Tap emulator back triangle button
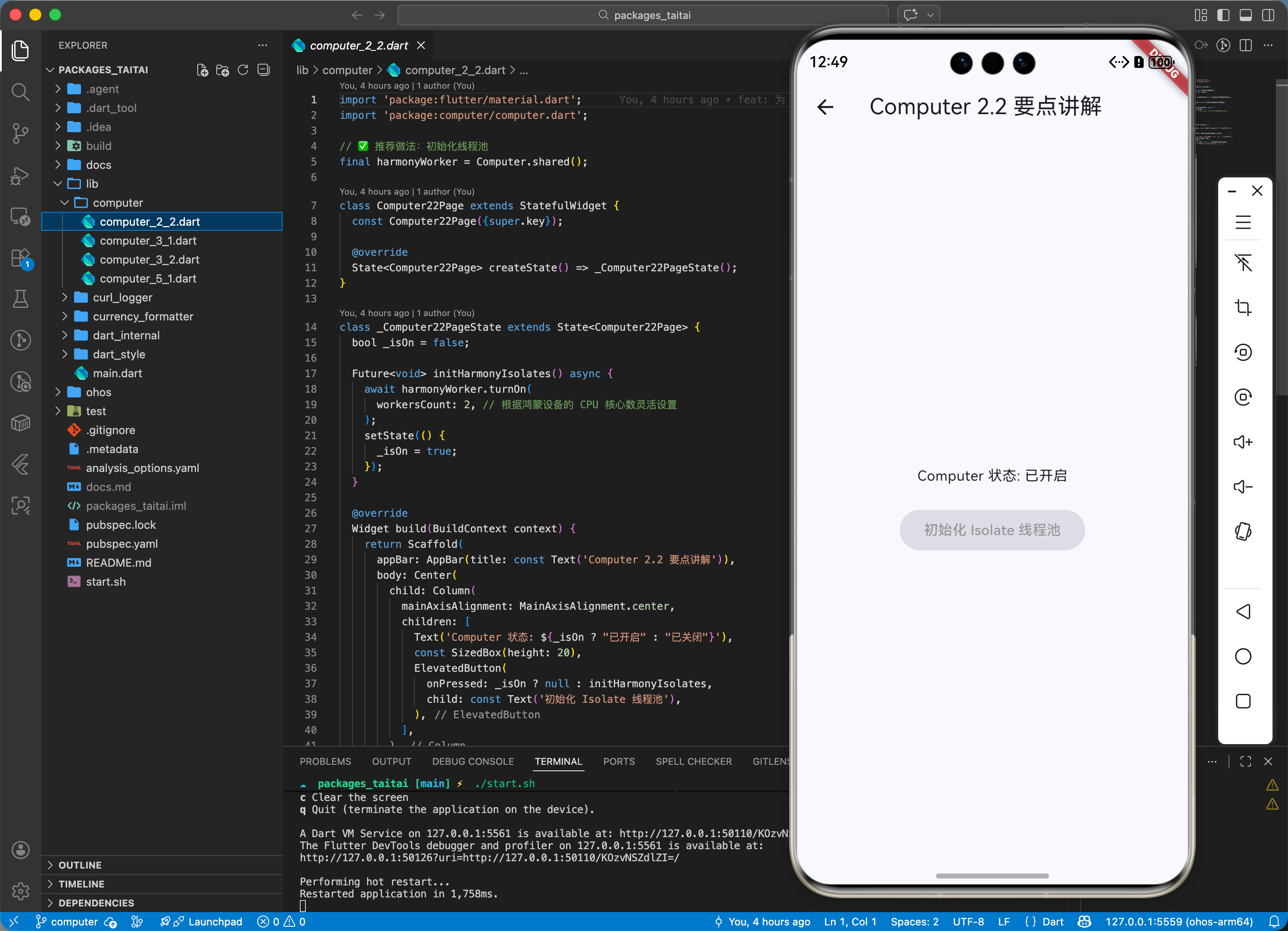The width and height of the screenshot is (1288, 931). click(1243, 611)
